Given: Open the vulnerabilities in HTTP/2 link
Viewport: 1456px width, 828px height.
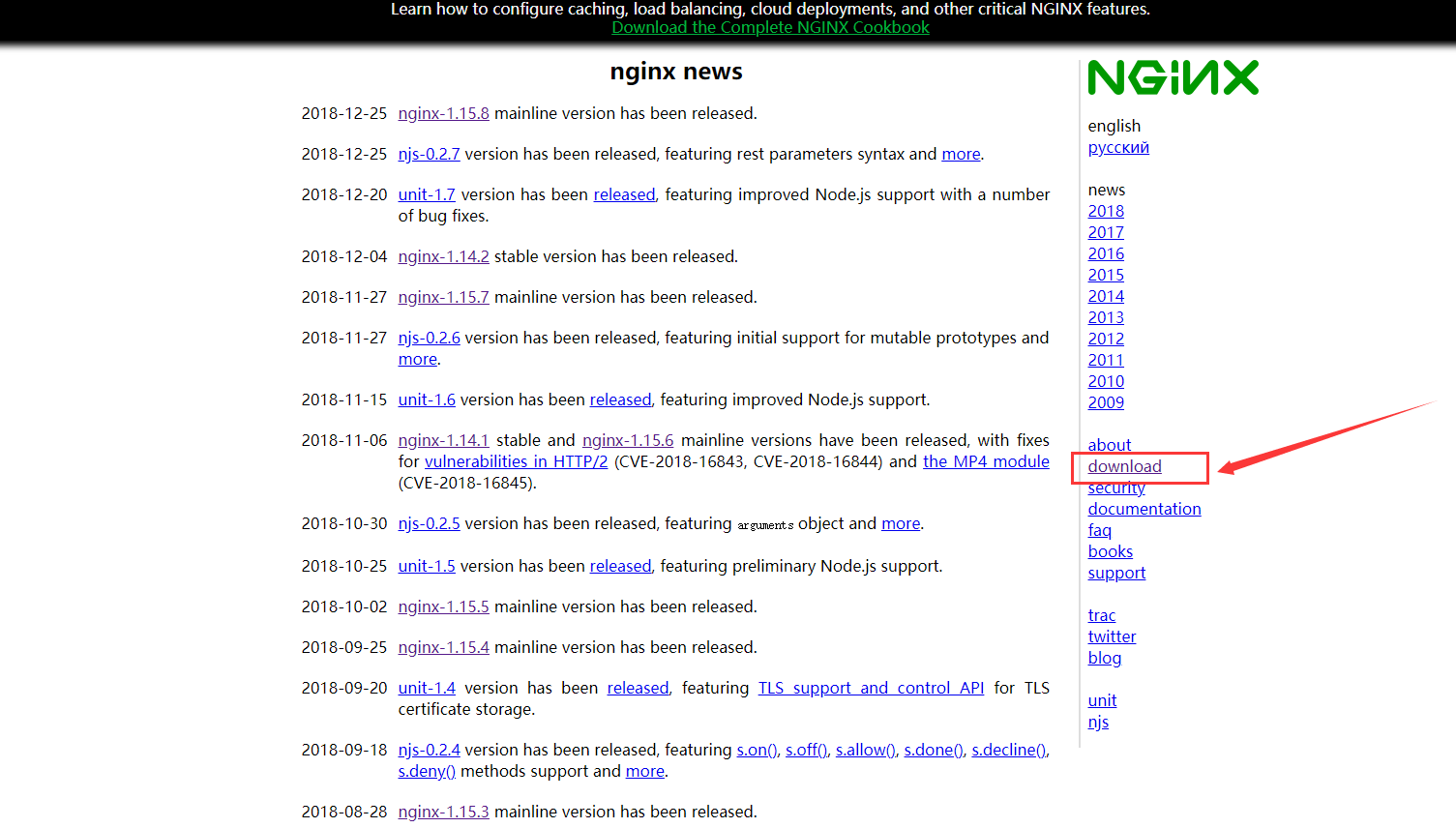Looking at the screenshot, I should click(516, 461).
